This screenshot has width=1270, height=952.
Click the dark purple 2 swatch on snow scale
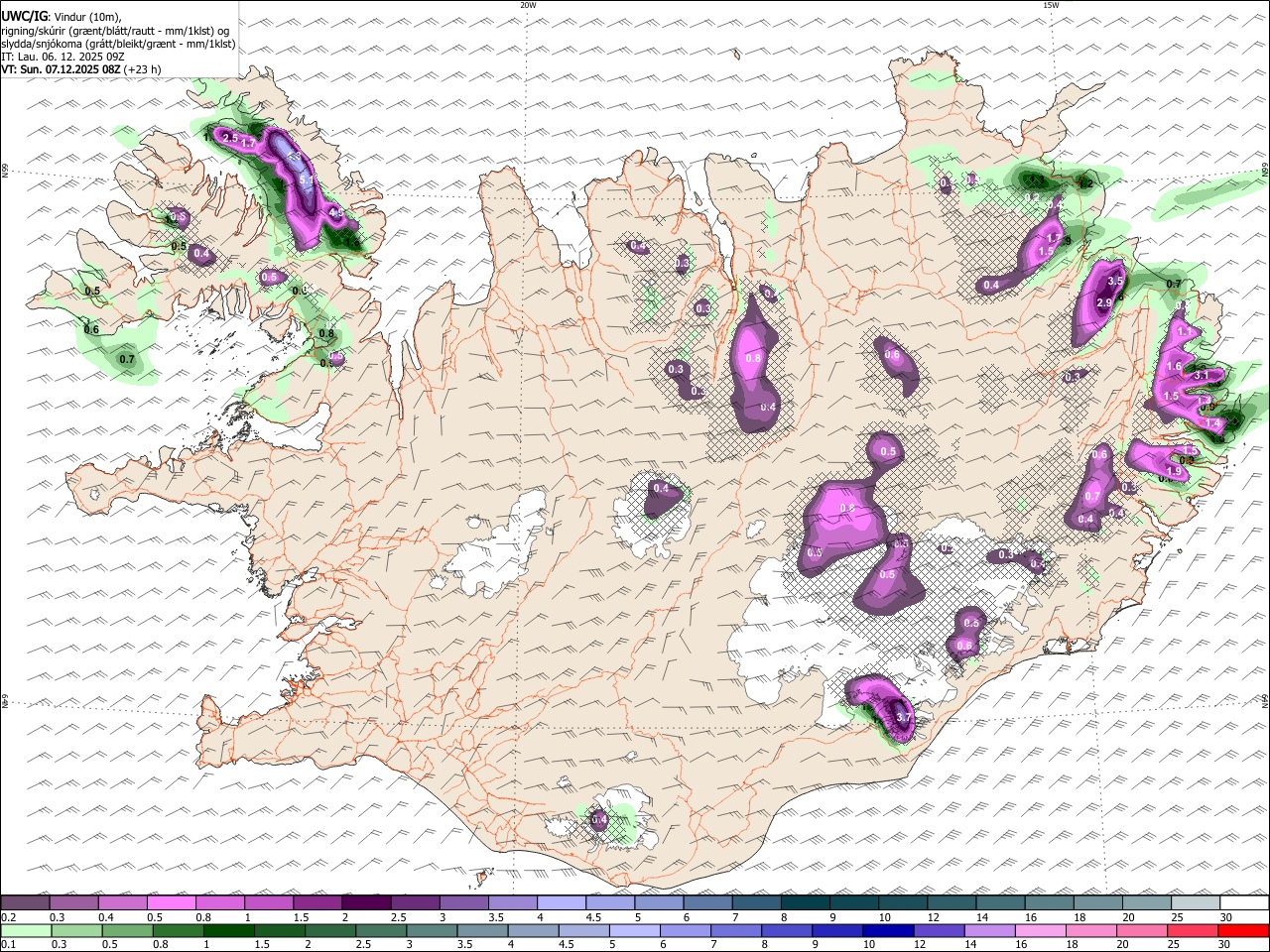click(x=366, y=902)
